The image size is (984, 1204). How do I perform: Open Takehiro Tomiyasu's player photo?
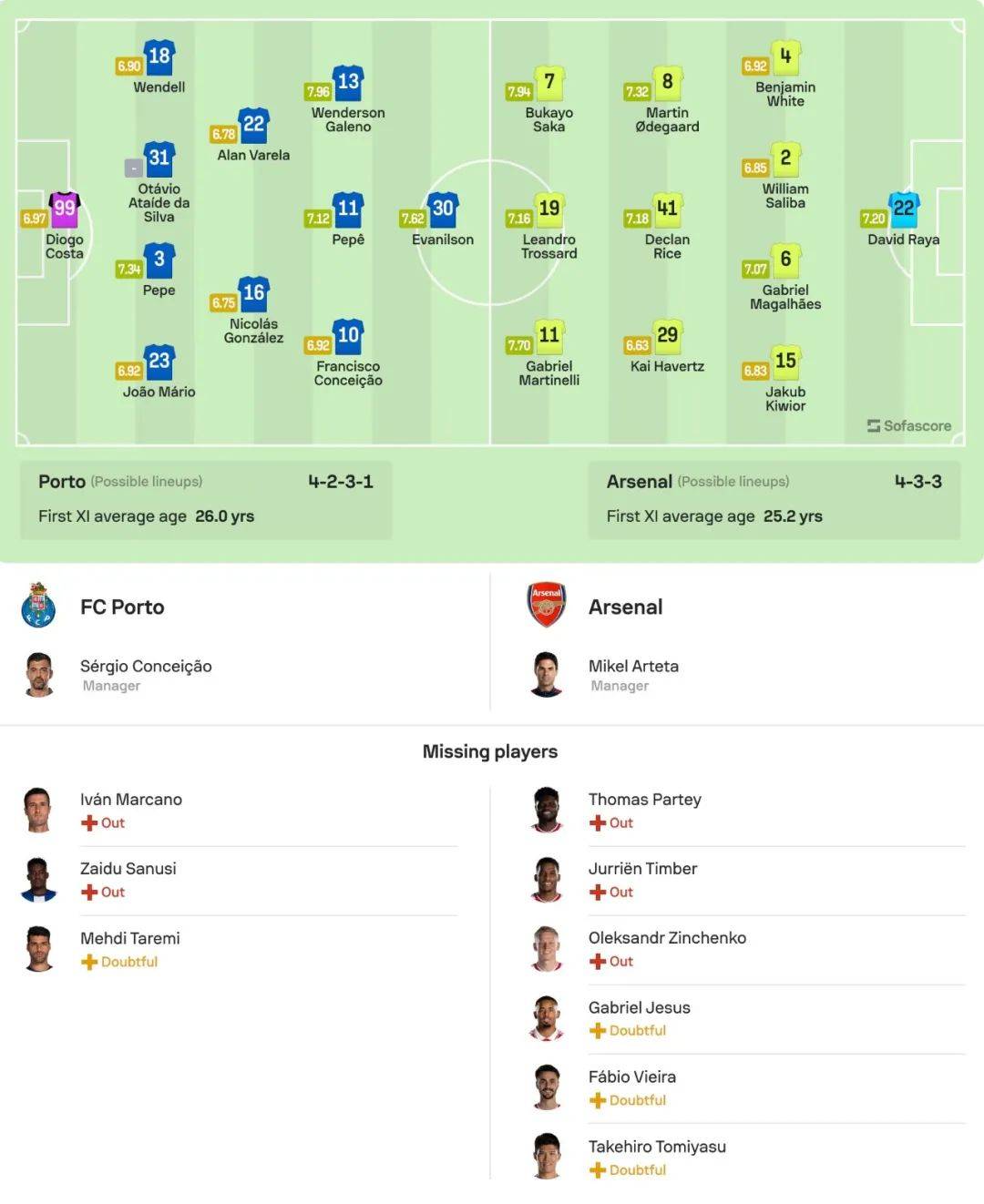pos(547,1156)
